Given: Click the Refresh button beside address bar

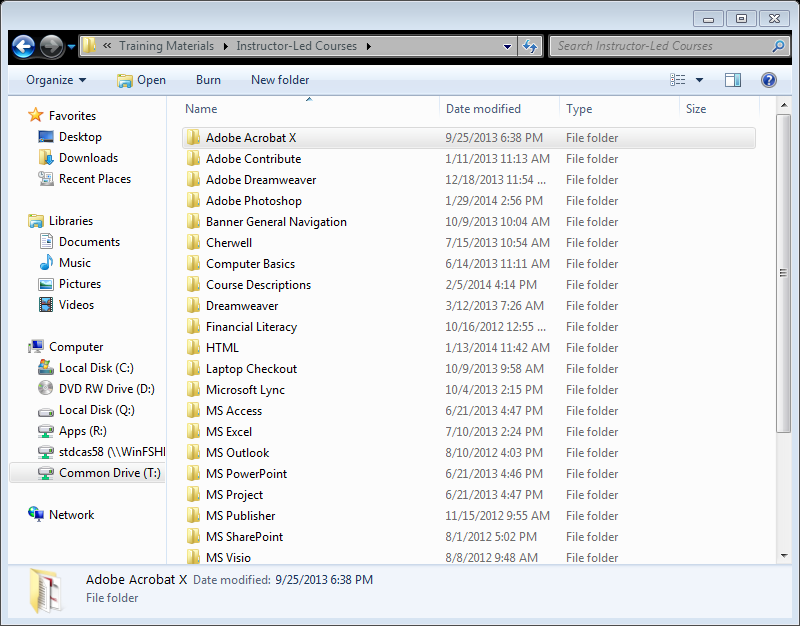Looking at the screenshot, I should (x=530, y=46).
